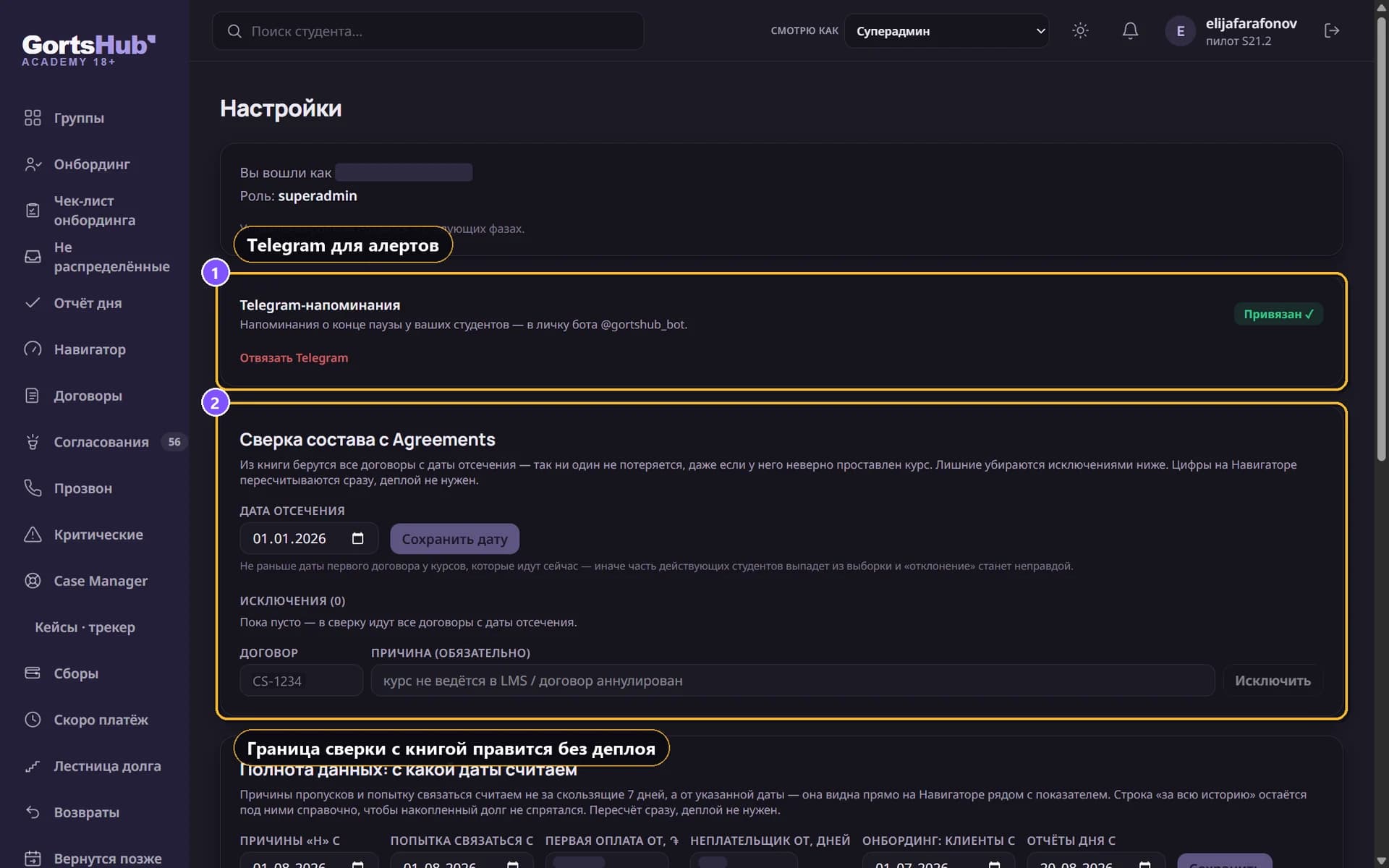This screenshot has height=868, width=1389.
Task: Click the Договоры document icon
Action: (x=33, y=396)
